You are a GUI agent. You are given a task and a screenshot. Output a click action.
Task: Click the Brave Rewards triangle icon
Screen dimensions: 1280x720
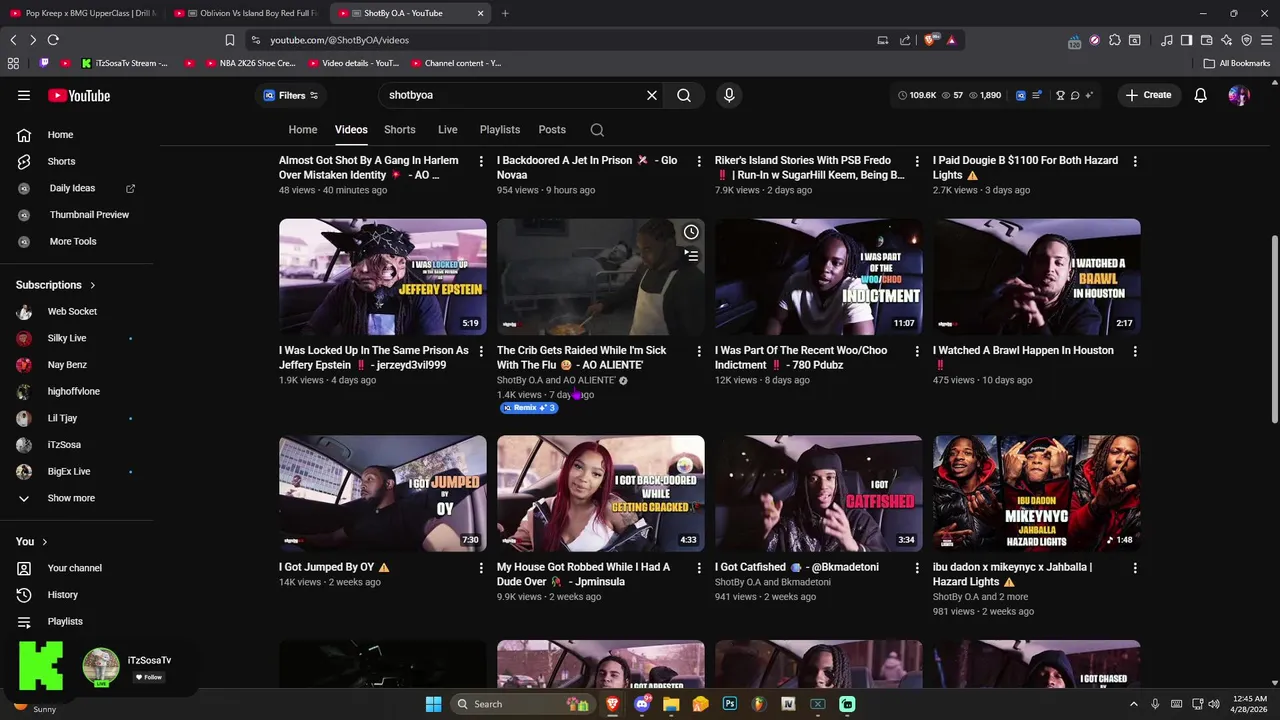pos(951,40)
